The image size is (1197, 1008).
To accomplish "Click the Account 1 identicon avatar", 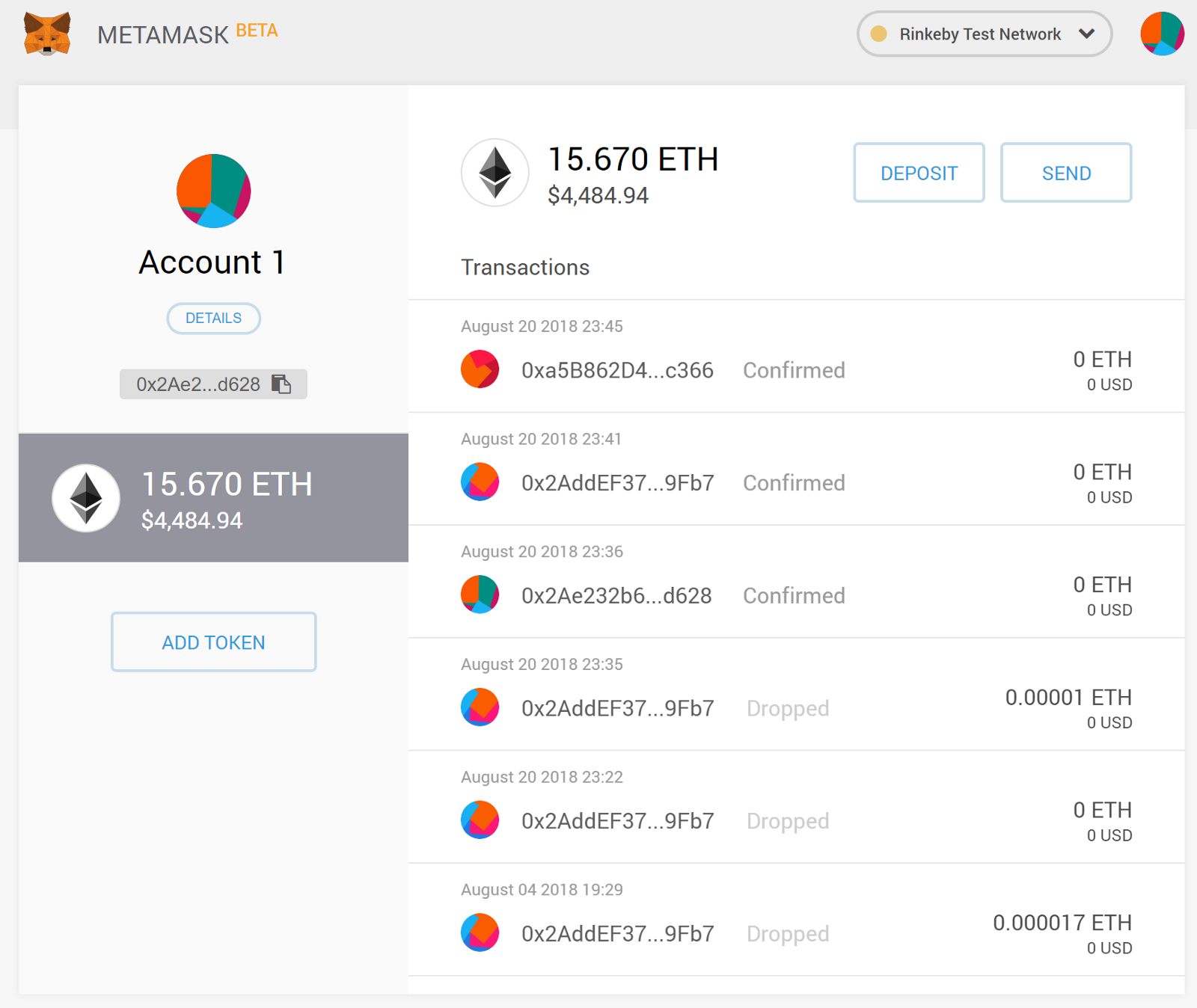I will pos(213,191).
